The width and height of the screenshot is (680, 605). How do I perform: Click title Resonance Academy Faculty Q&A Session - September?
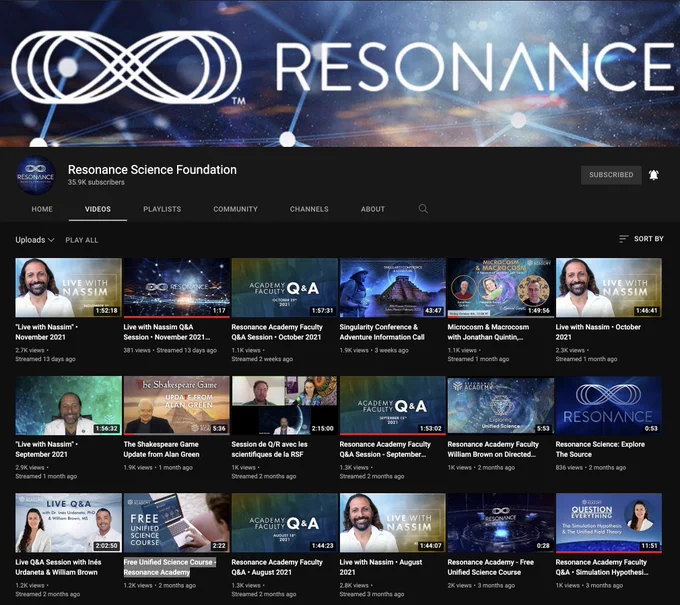pos(385,449)
